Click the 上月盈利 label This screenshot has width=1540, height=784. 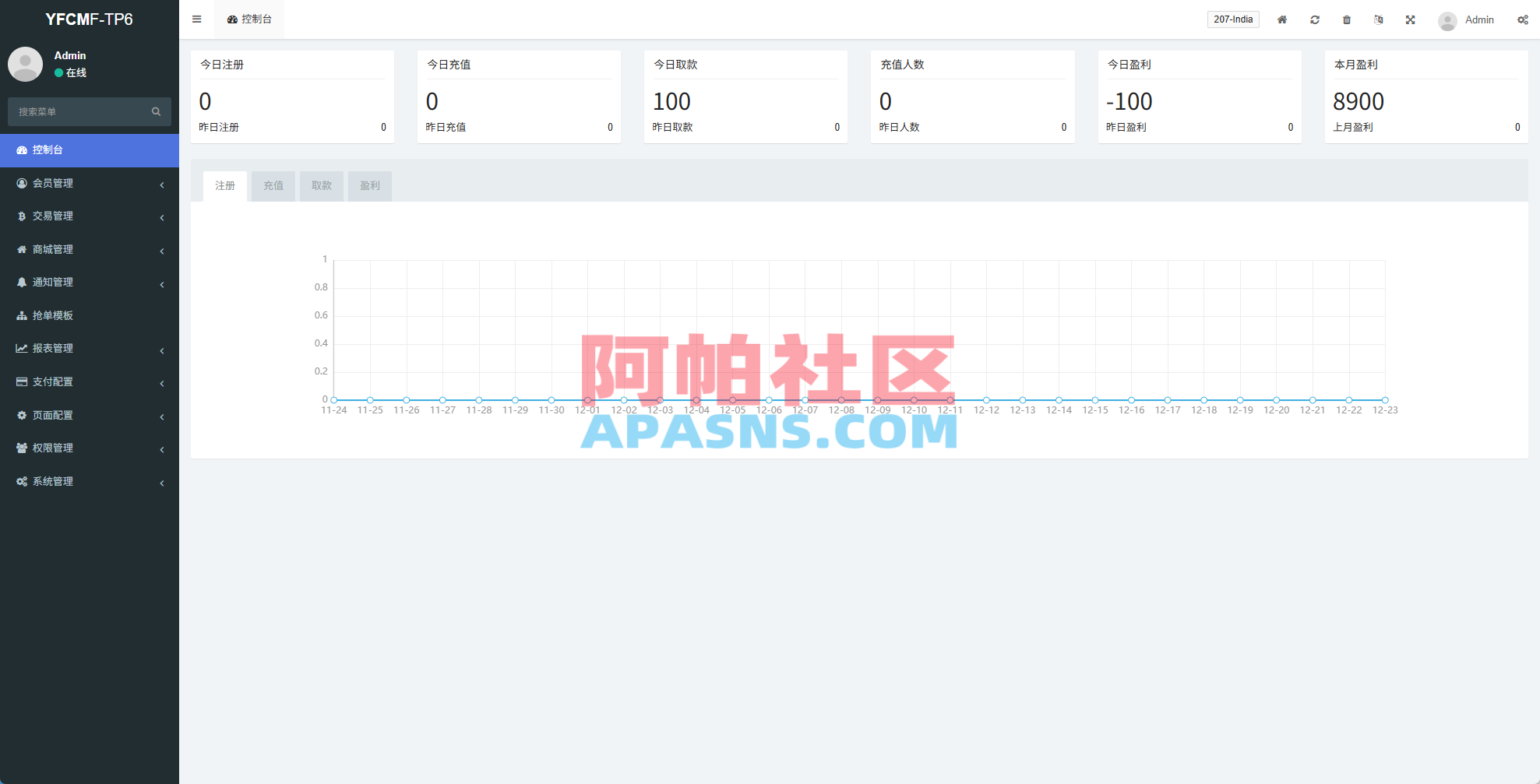point(1353,127)
